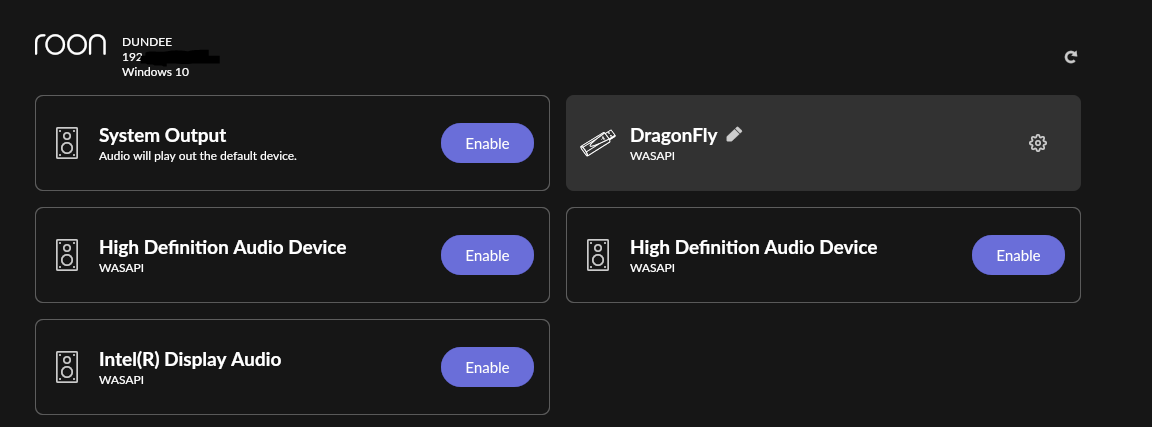Click the roon logo

pyautogui.click(x=71, y=45)
